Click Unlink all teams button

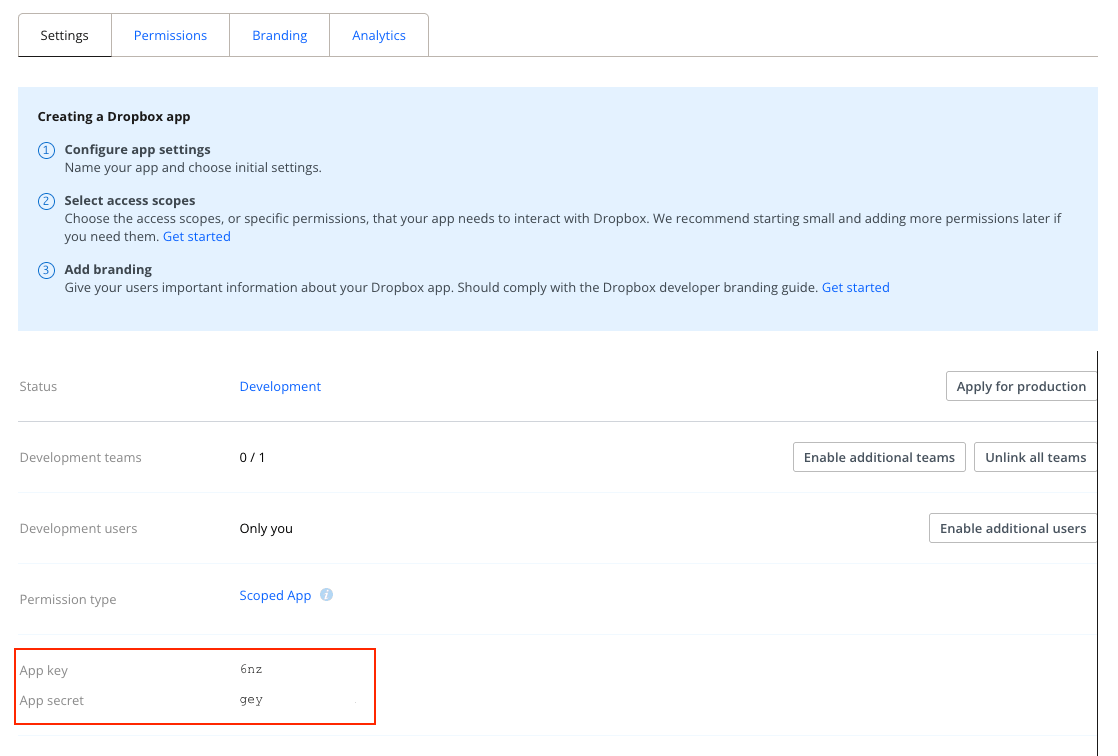1035,457
